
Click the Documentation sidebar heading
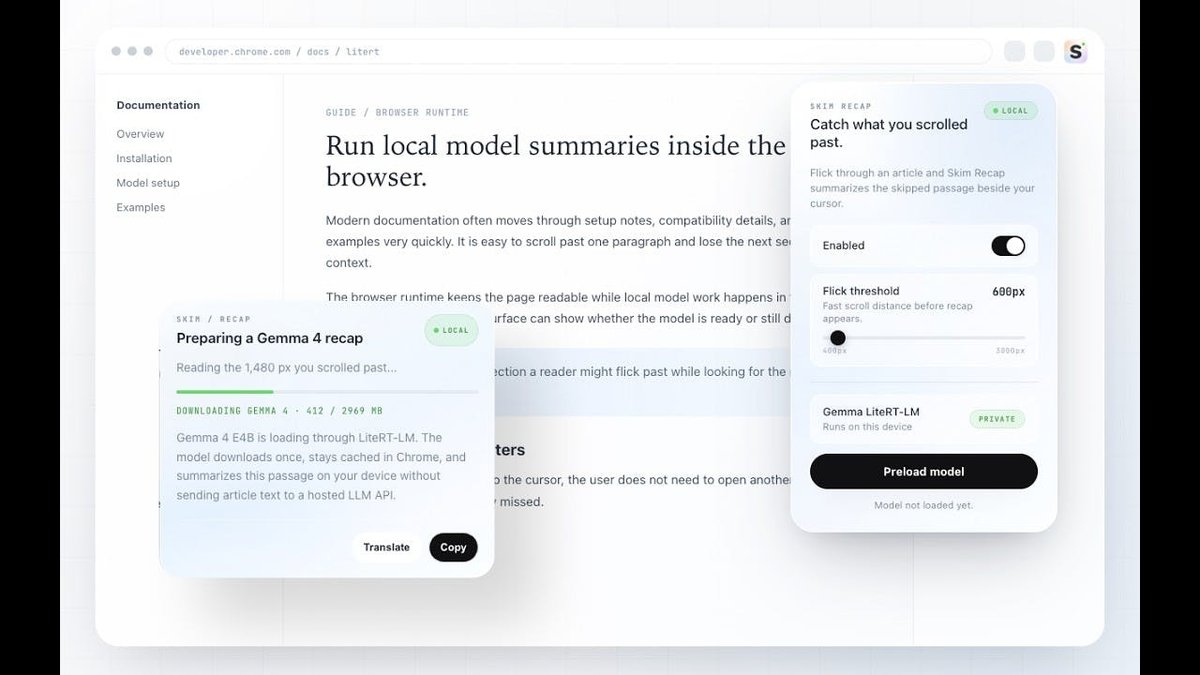click(158, 105)
